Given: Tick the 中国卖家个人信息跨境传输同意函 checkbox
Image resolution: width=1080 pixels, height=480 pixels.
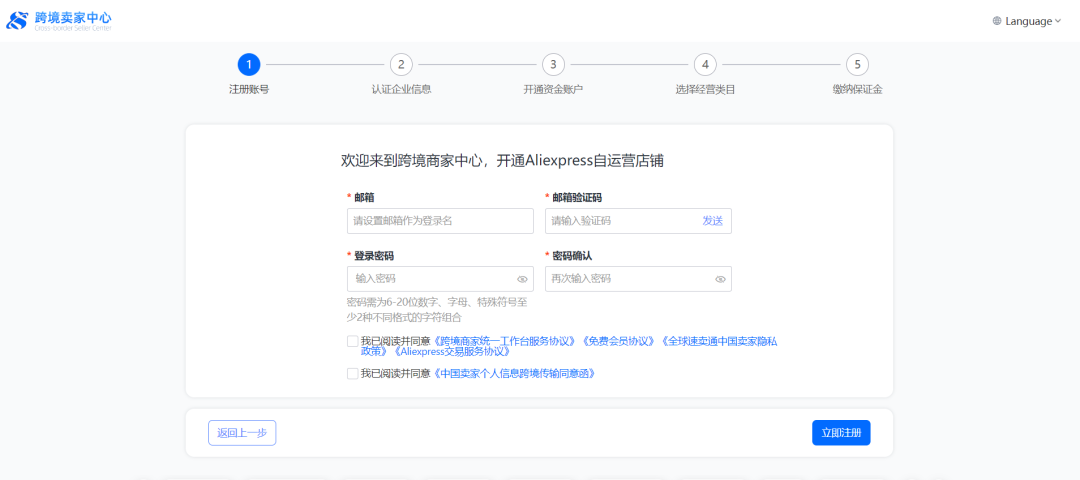Looking at the screenshot, I should (x=352, y=373).
